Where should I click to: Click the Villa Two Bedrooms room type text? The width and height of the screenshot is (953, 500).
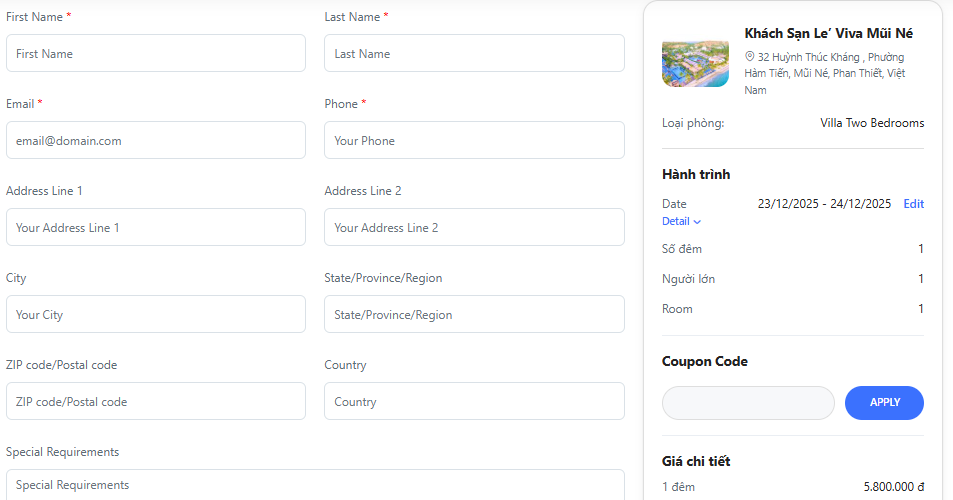click(x=872, y=123)
